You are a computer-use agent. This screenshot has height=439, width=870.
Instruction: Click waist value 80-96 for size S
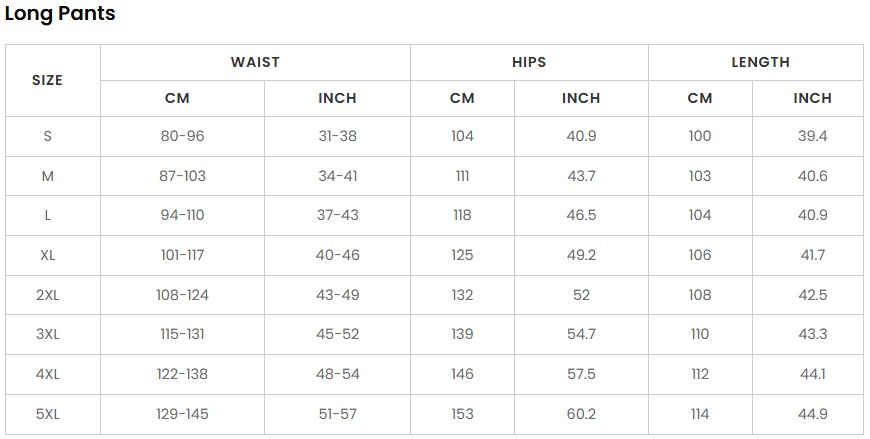(x=183, y=136)
